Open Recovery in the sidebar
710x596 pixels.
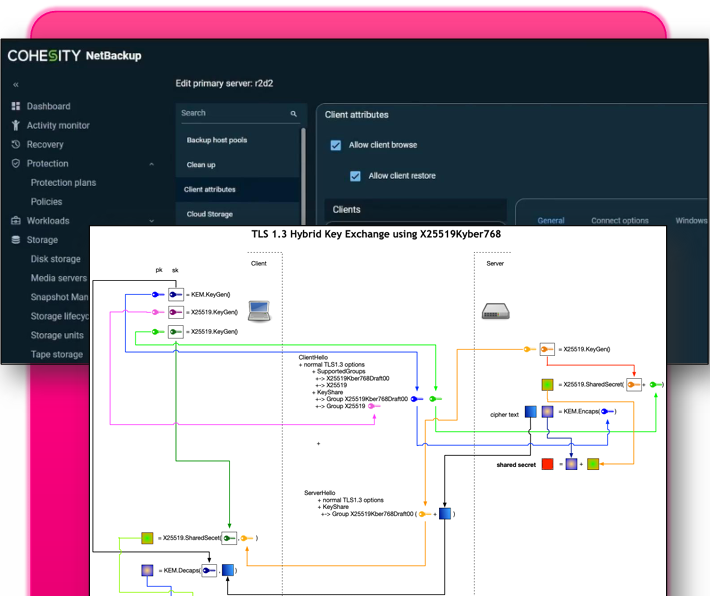coord(45,144)
